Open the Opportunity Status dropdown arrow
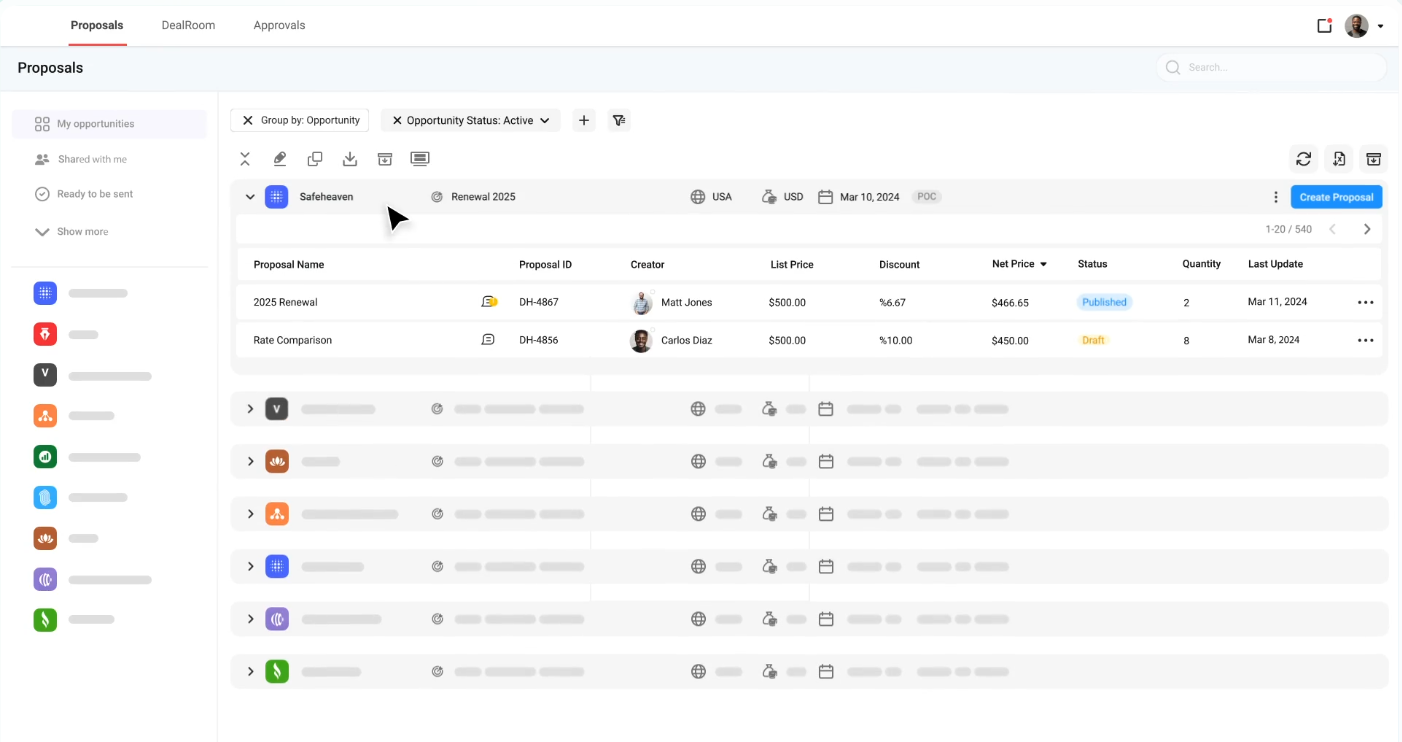Screen dimensions: 1402x742 [x=545, y=120]
